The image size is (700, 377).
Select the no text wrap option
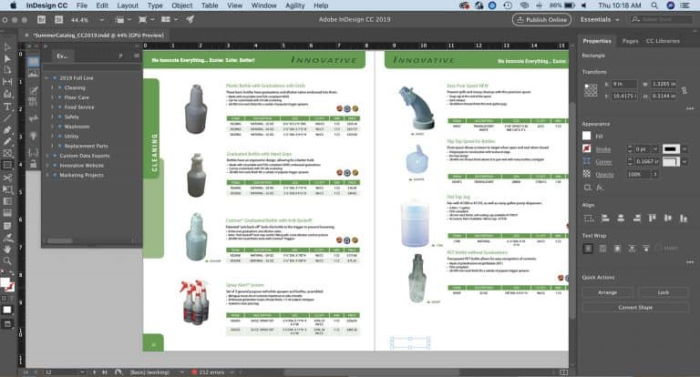[588, 248]
